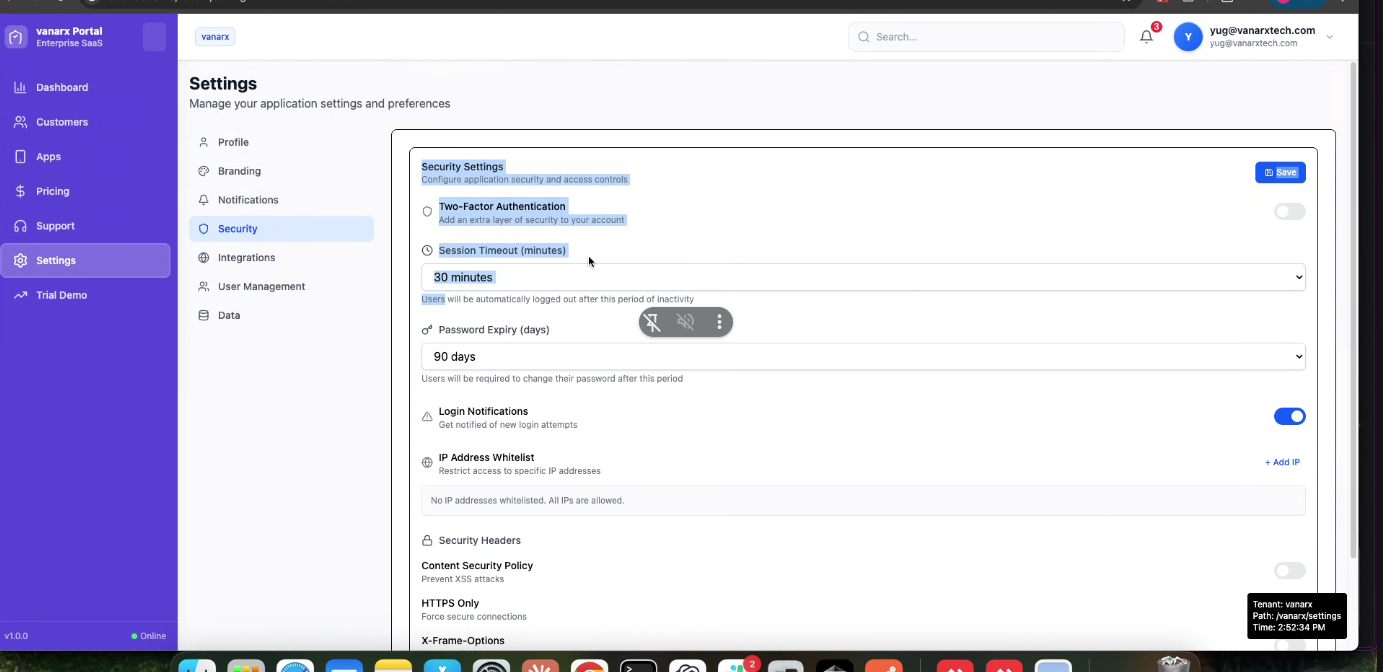Open the Password Expiry dropdown

point(862,357)
